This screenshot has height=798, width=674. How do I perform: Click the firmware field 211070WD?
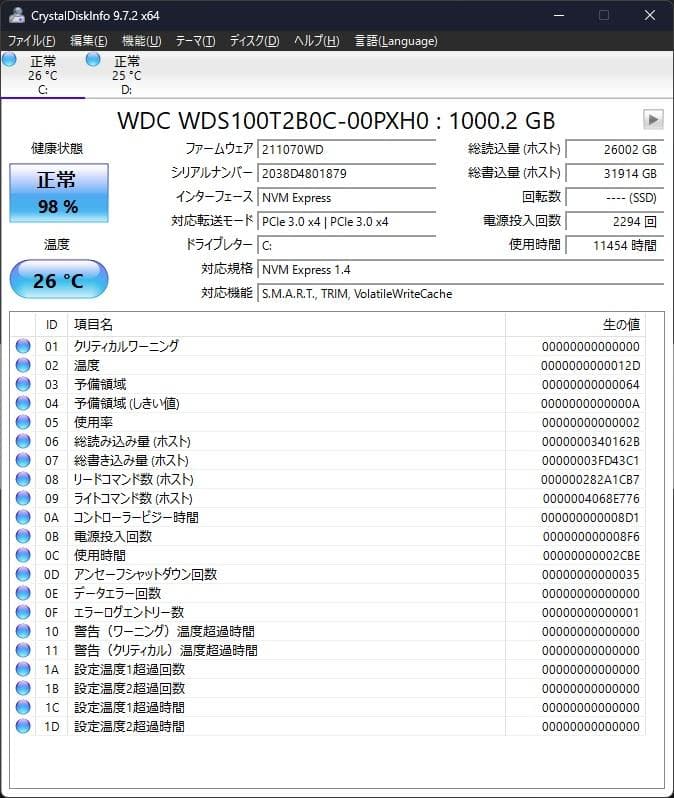pyautogui.click(x=347, y=150)
